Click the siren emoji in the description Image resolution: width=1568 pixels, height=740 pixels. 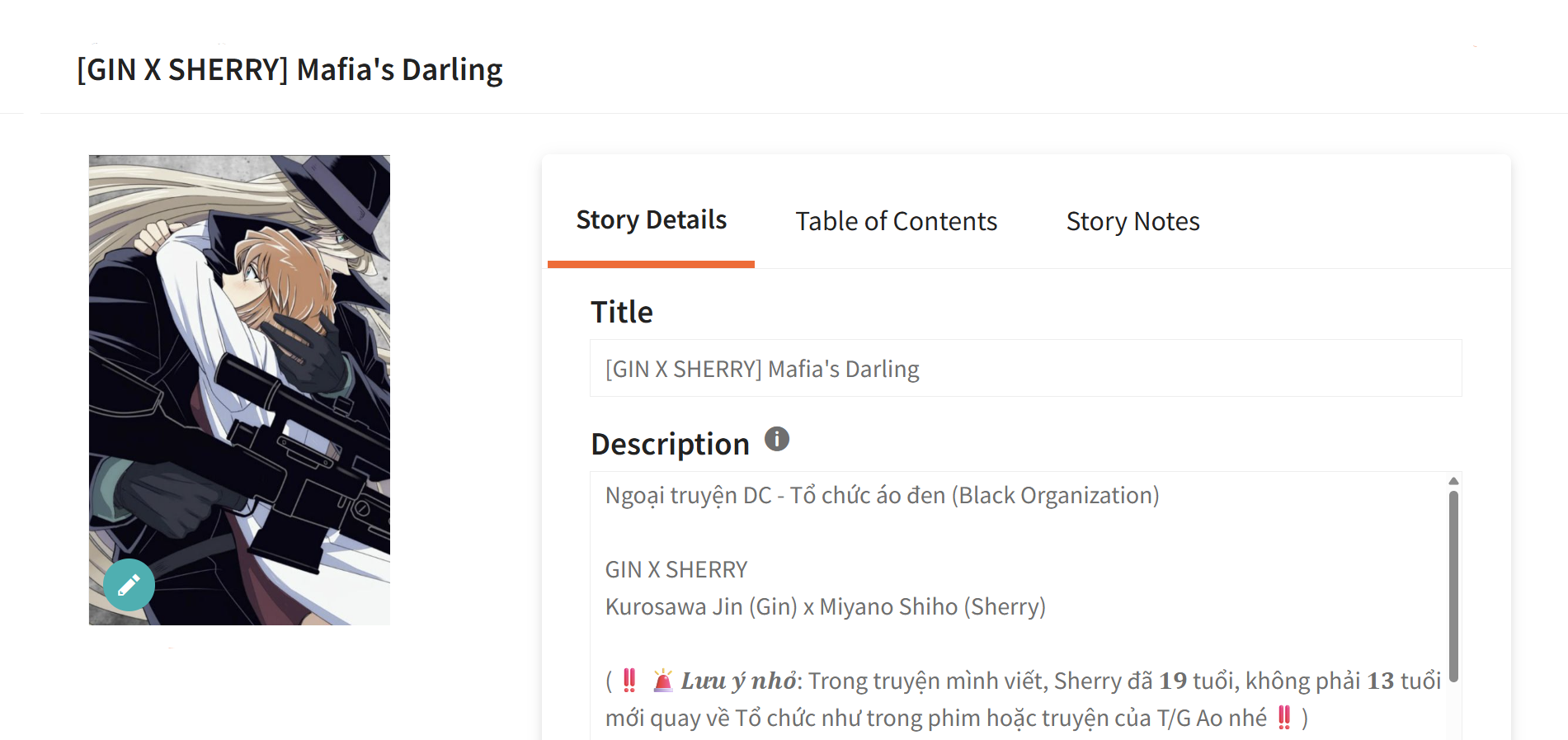[x=662, y=681]
